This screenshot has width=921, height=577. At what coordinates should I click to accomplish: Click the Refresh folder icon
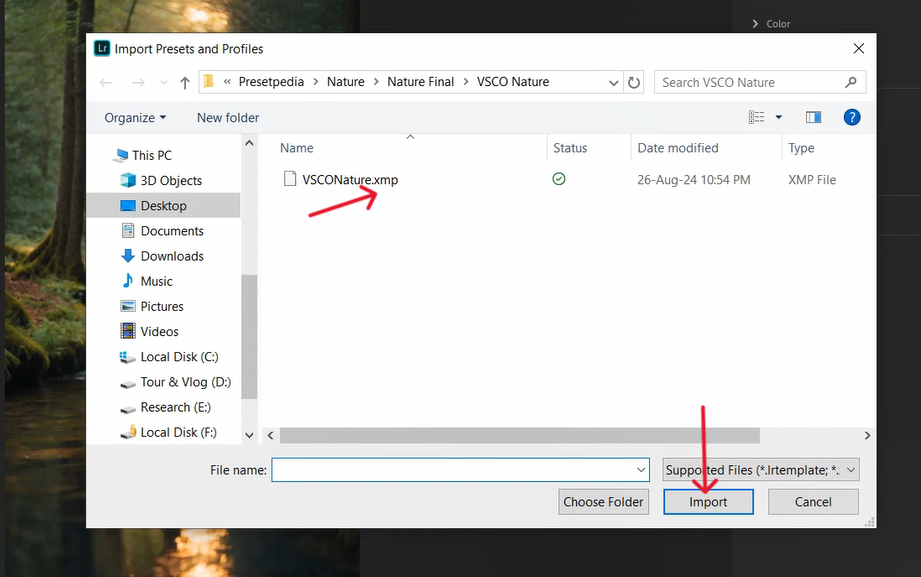[x=634, y=82]
